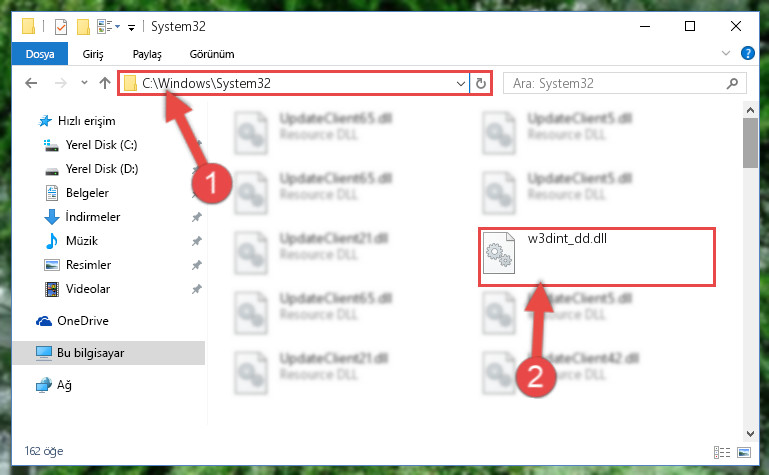Switch to details view icon in status bar
This screenshot has height=475, width=769.
722,452
